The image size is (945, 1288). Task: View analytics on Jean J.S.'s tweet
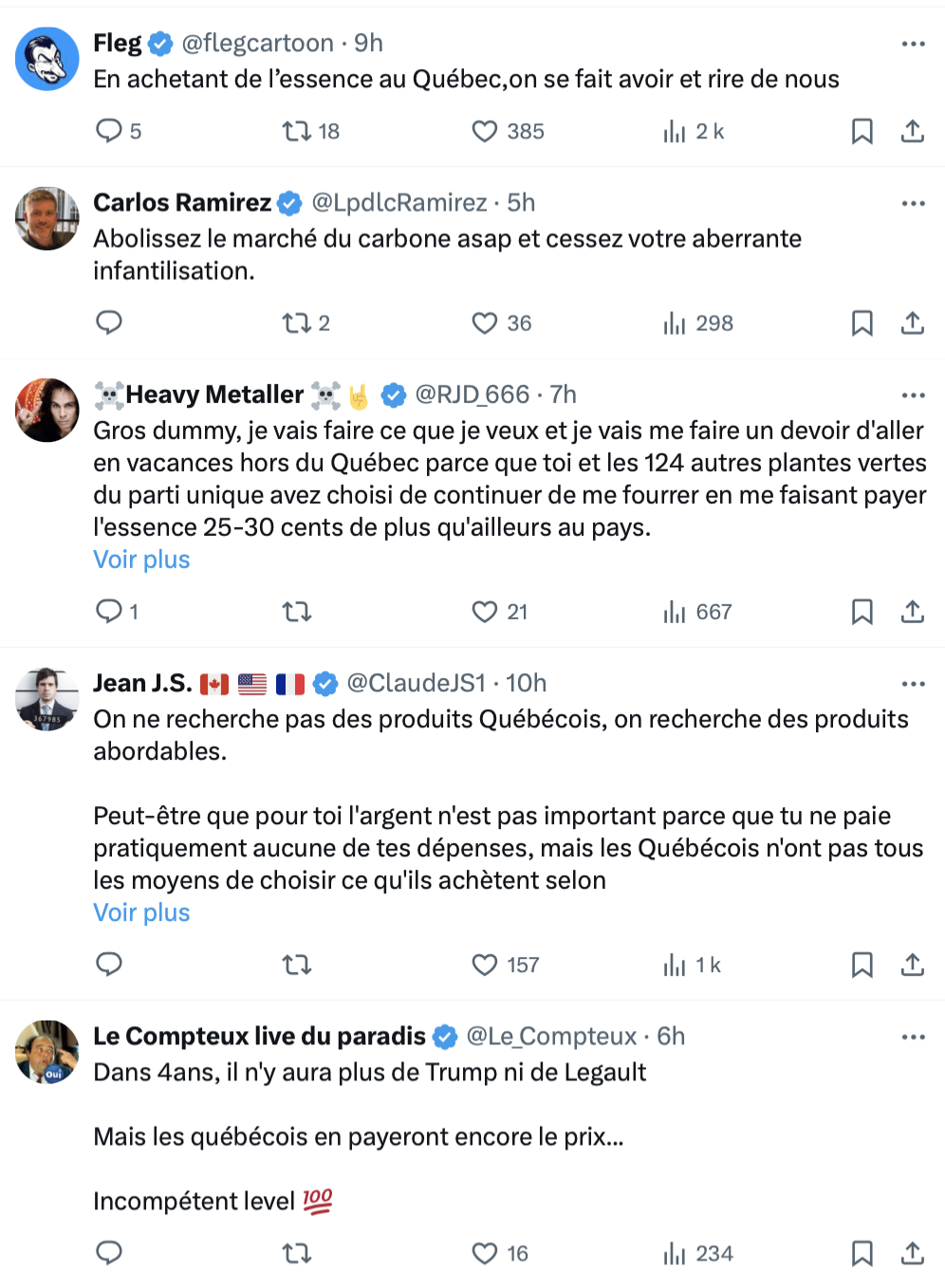[x=675, y=966]
